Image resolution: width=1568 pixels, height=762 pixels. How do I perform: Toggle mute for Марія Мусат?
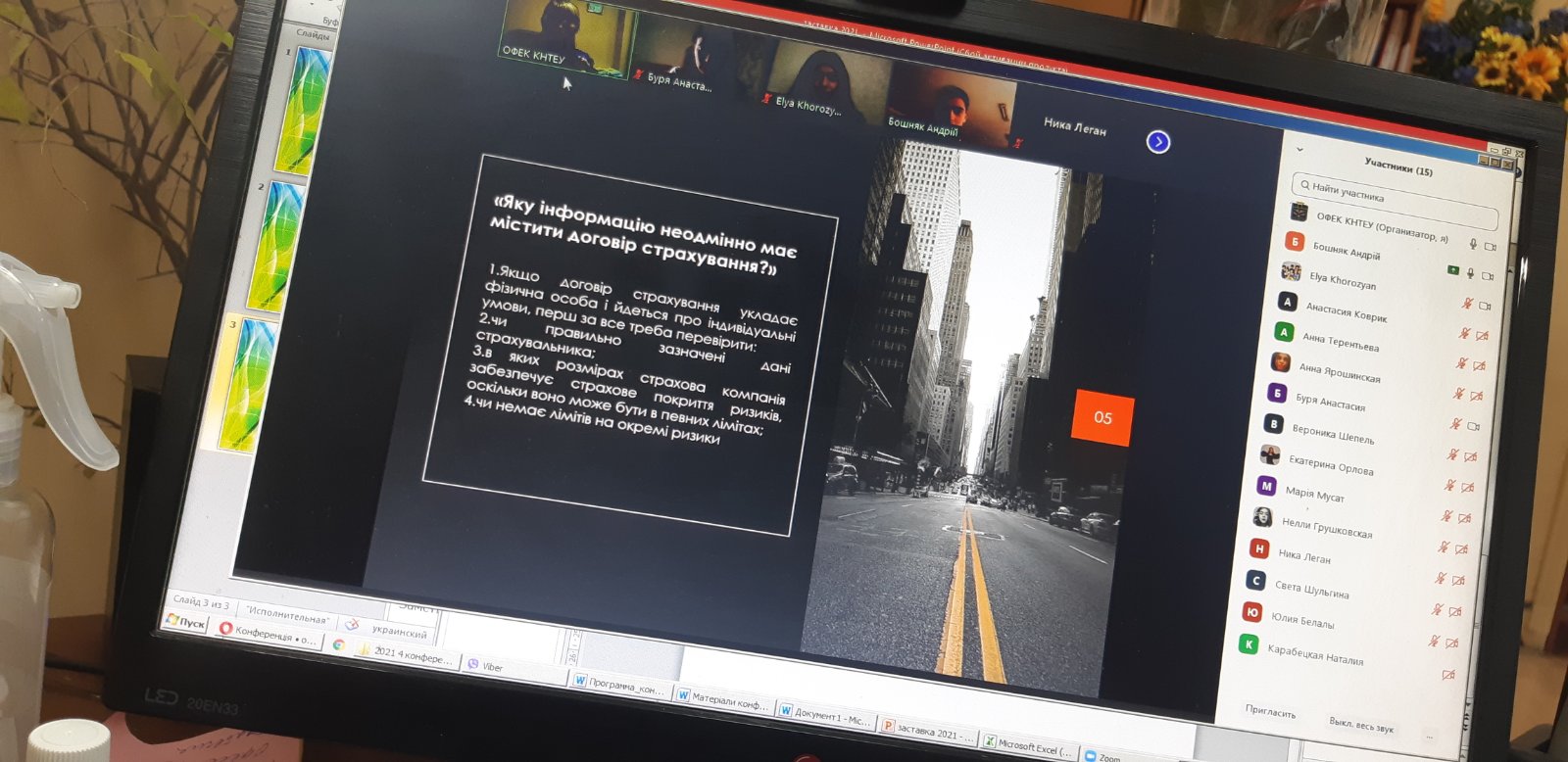pos(1450,484)
